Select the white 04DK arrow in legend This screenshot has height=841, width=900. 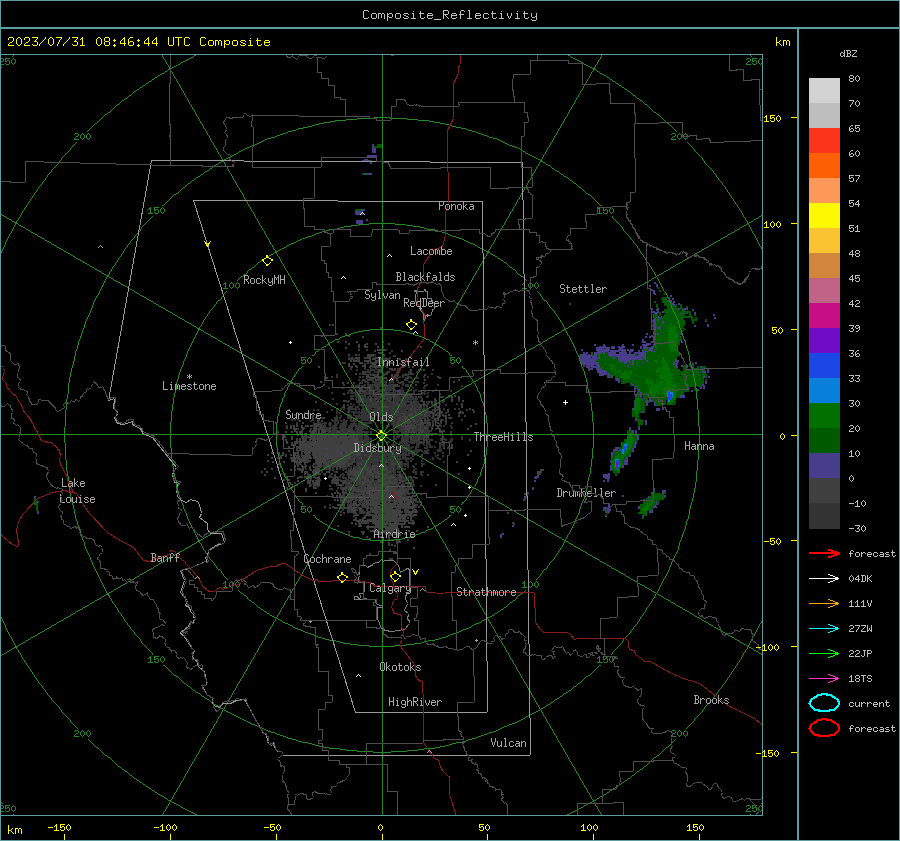point(824,578)
